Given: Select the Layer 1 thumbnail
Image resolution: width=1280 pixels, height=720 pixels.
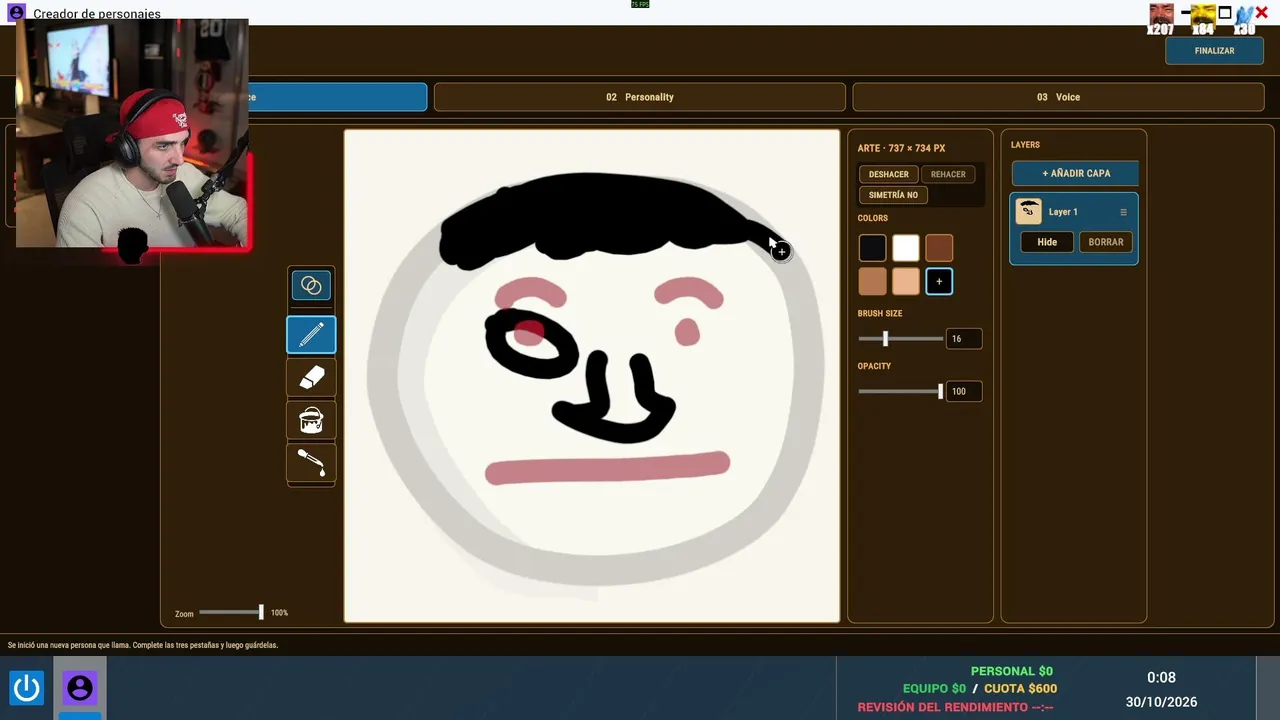Looking at the screenshot, I should [1028, 211].
